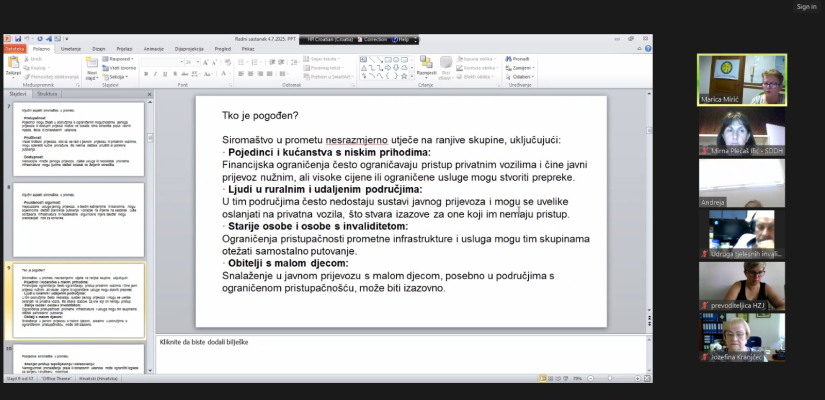The width and height of the screenshot is (825, 400).
Task: Open the font color picker
Action: coord(221,75)
